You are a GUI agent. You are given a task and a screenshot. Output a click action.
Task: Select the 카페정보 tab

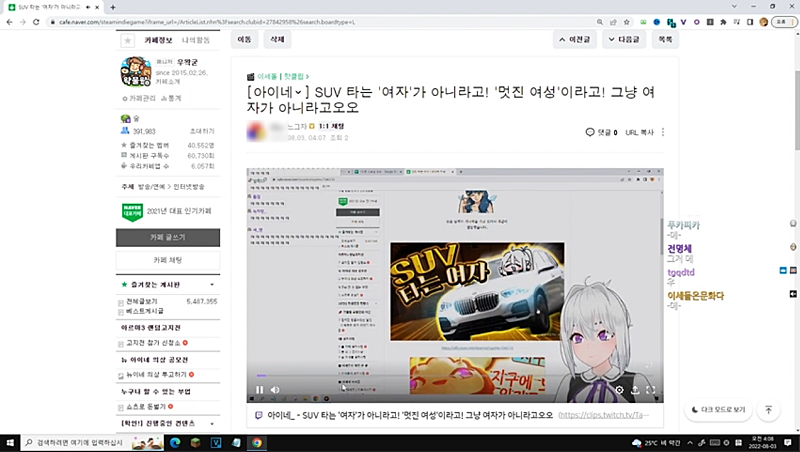pos(158,41)
